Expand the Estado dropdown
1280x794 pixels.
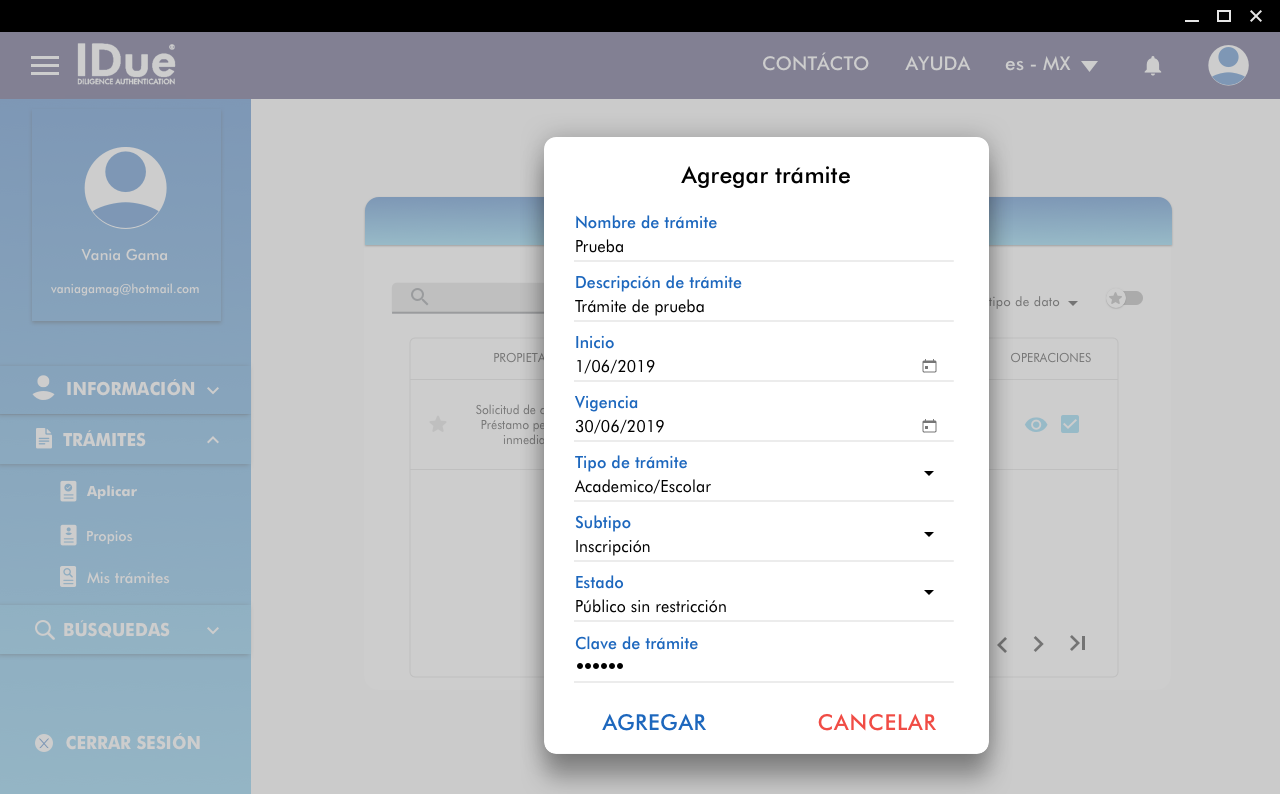[x=928, y=594]
